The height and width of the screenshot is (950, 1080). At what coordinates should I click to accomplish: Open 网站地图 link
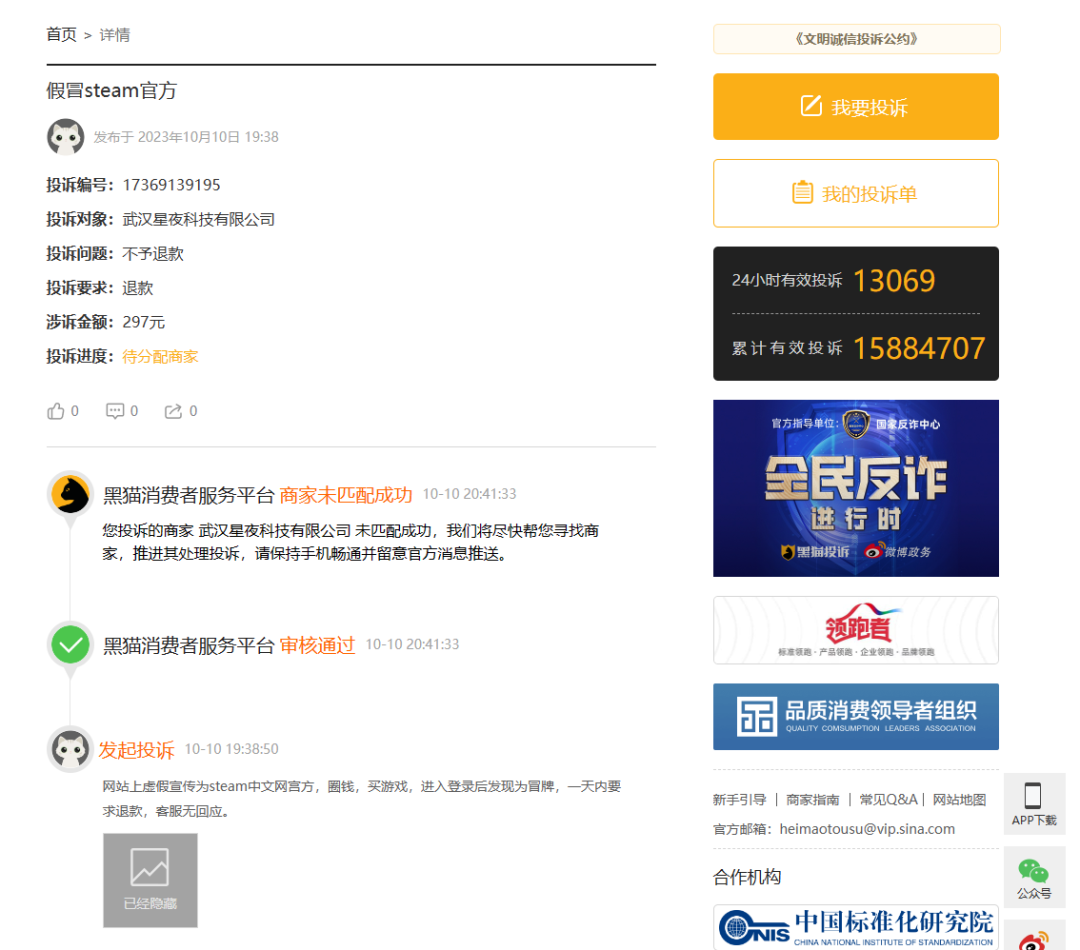959,800
